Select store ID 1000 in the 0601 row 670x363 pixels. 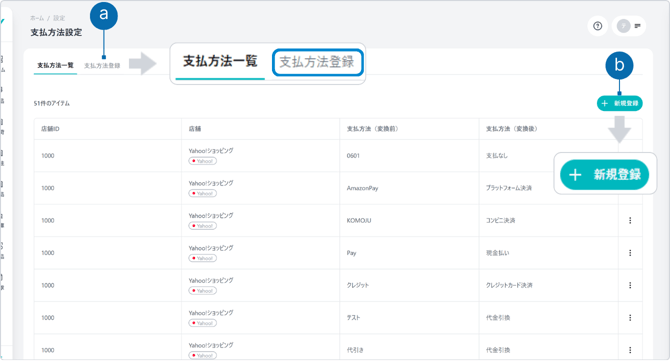click(48, 156)
